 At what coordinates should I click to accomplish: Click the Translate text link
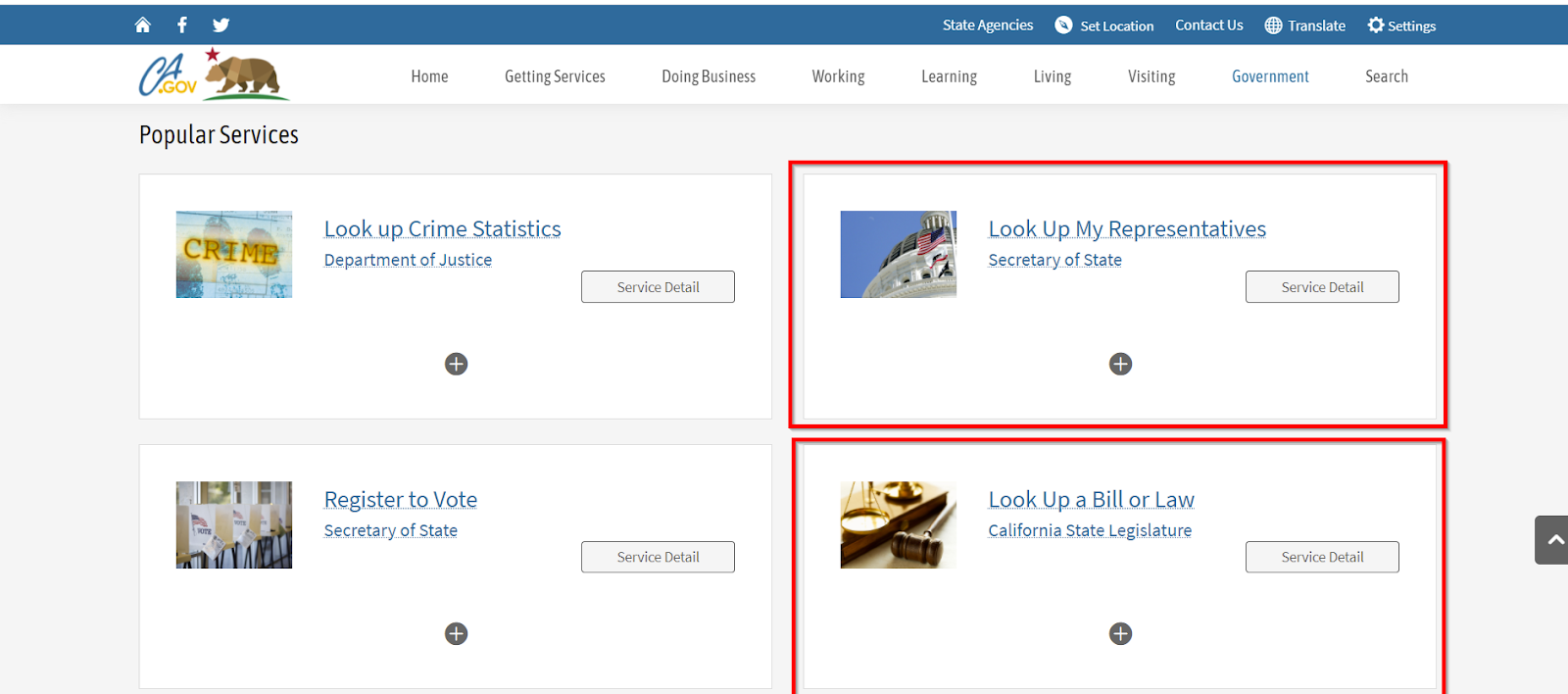[x=1316, y=26]
